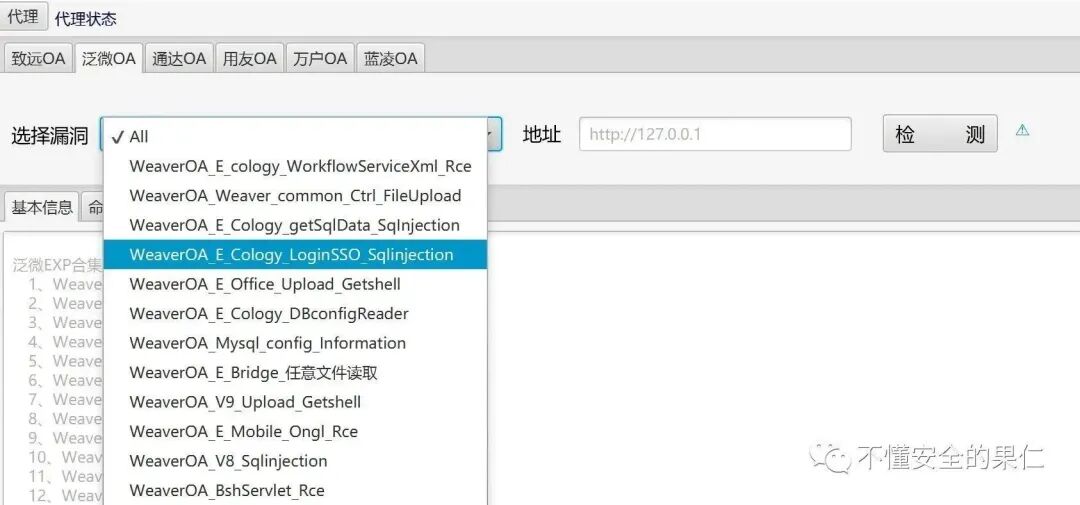Switch to the 蓝凌OA tab
The image size is (1080, 505).
[x=391, y=59]
